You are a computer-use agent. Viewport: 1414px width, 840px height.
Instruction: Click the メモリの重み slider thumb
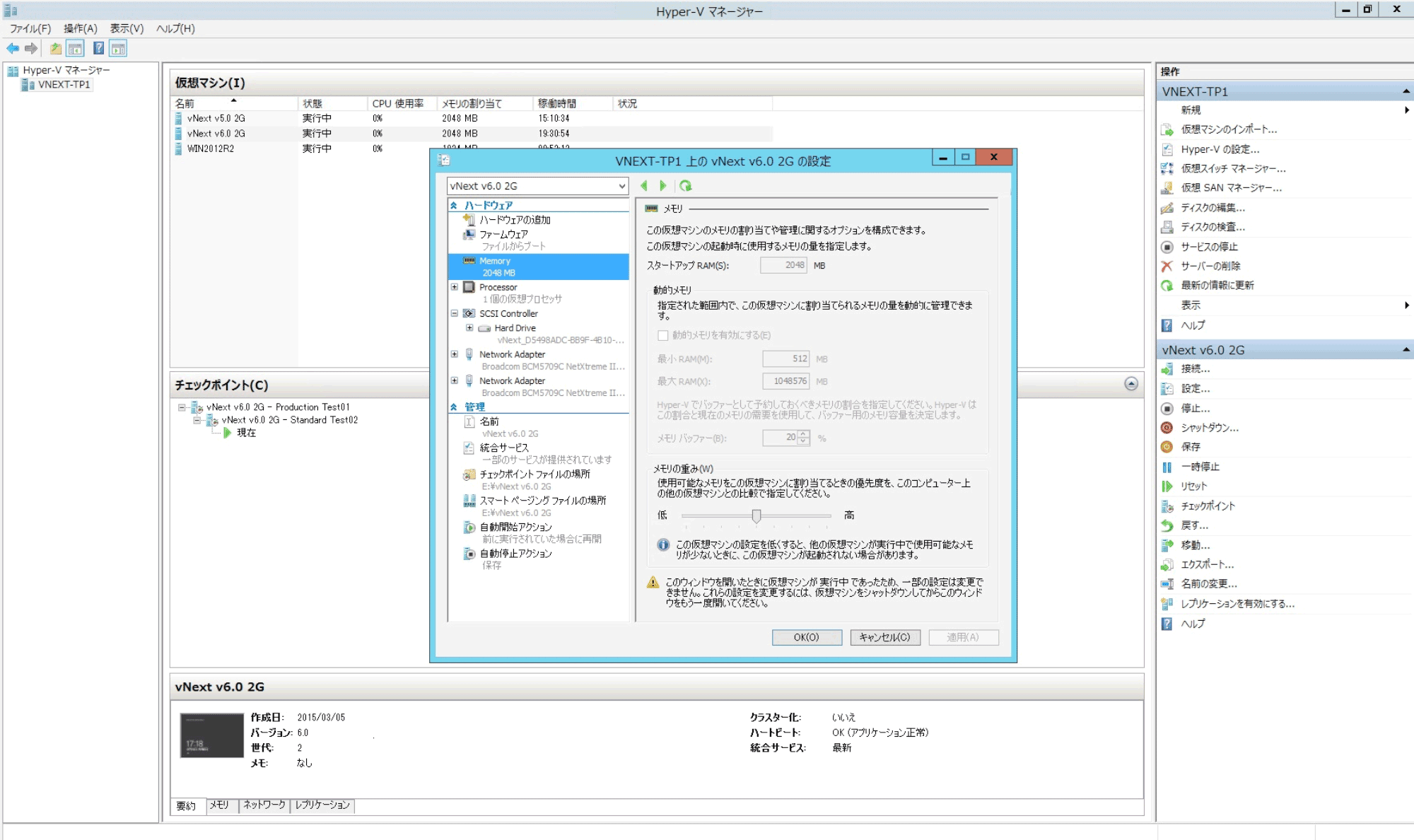pos(756,515)
